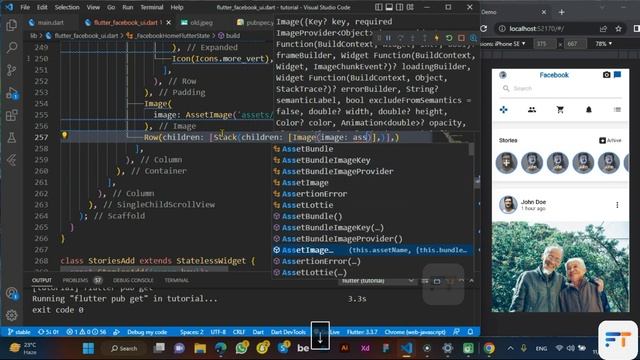Click the blue chat icon in app preview

pyautogui.click(x=618, y=75)
